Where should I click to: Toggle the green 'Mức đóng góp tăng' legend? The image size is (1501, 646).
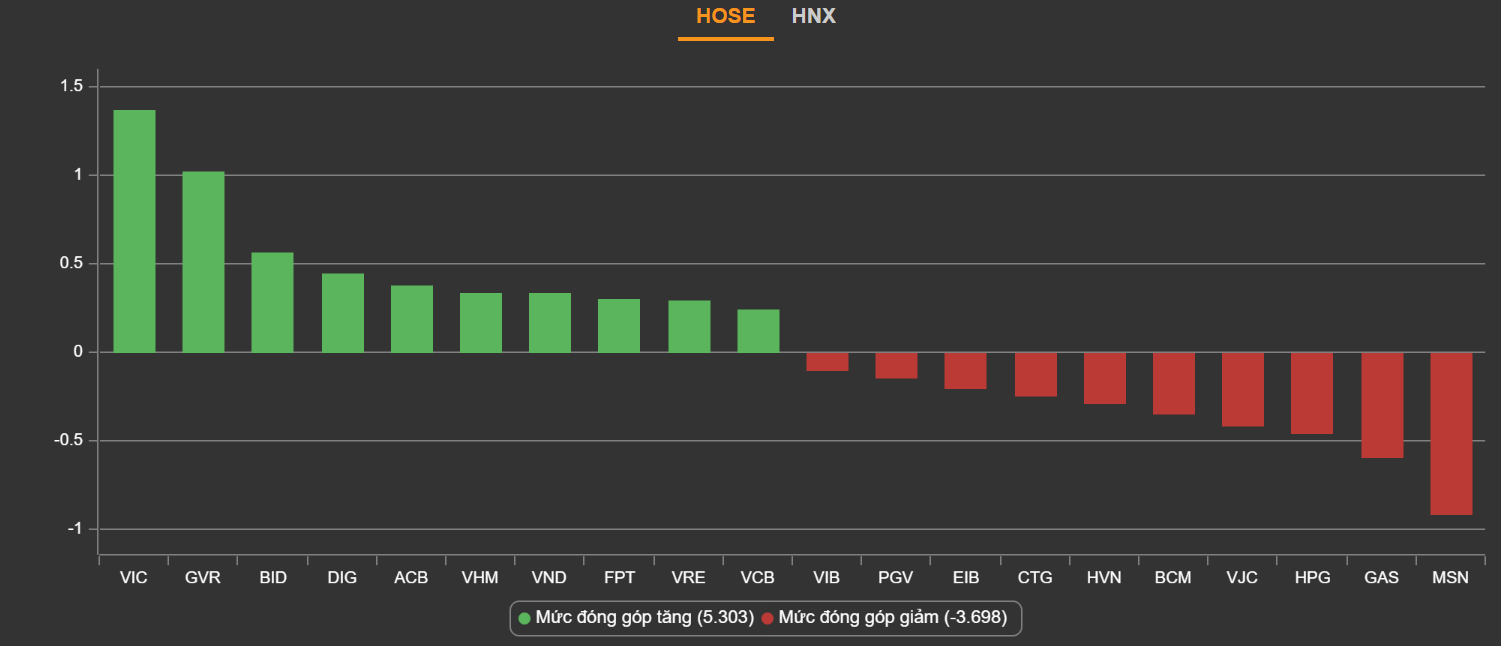[x=635, y=618]
